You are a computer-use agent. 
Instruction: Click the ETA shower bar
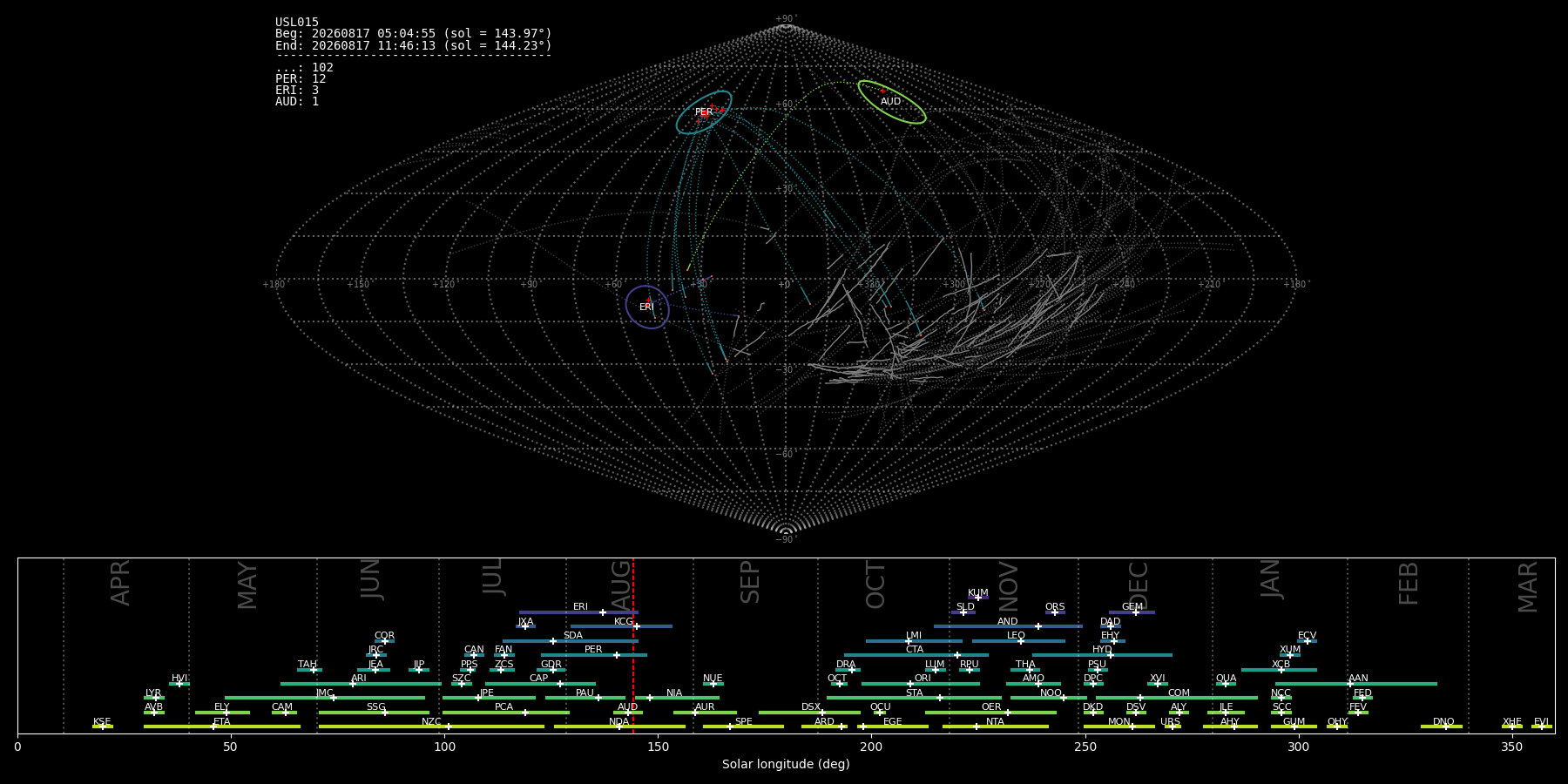(222, 727)
